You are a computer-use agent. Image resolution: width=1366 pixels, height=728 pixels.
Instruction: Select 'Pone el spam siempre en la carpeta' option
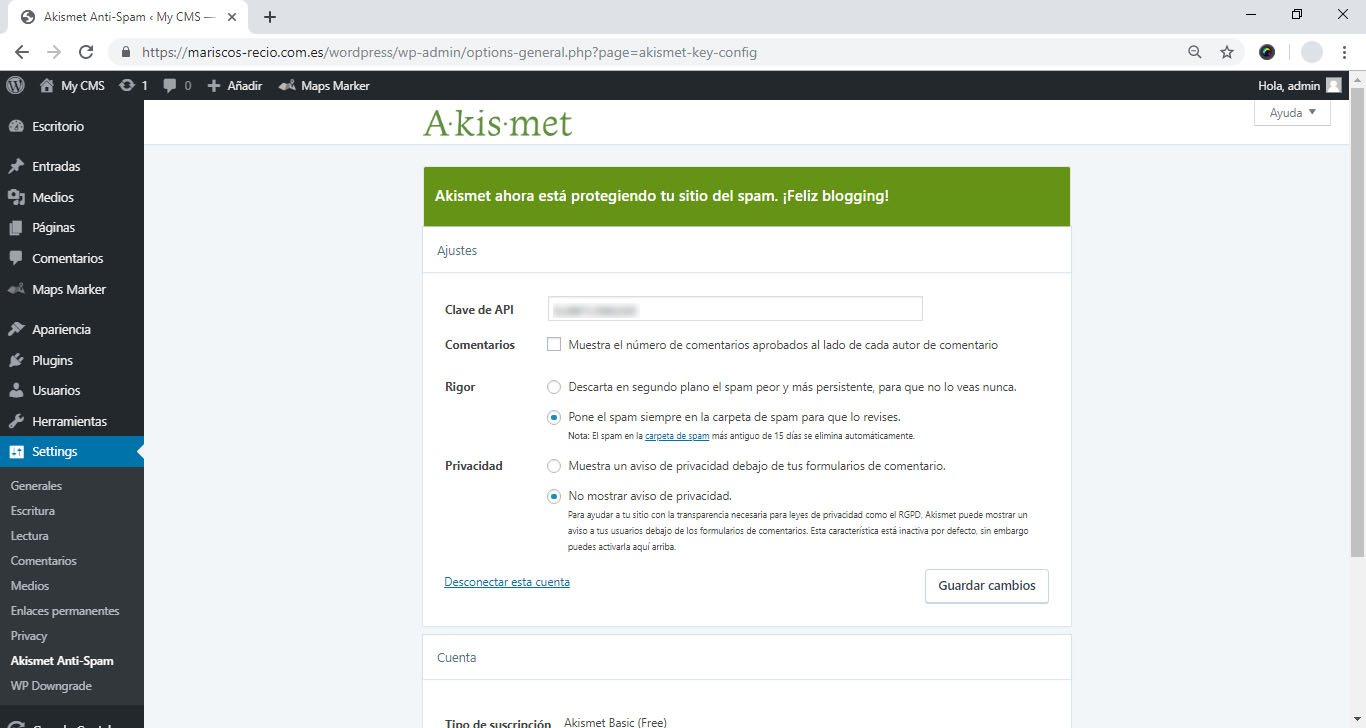(x=554, y=417)
